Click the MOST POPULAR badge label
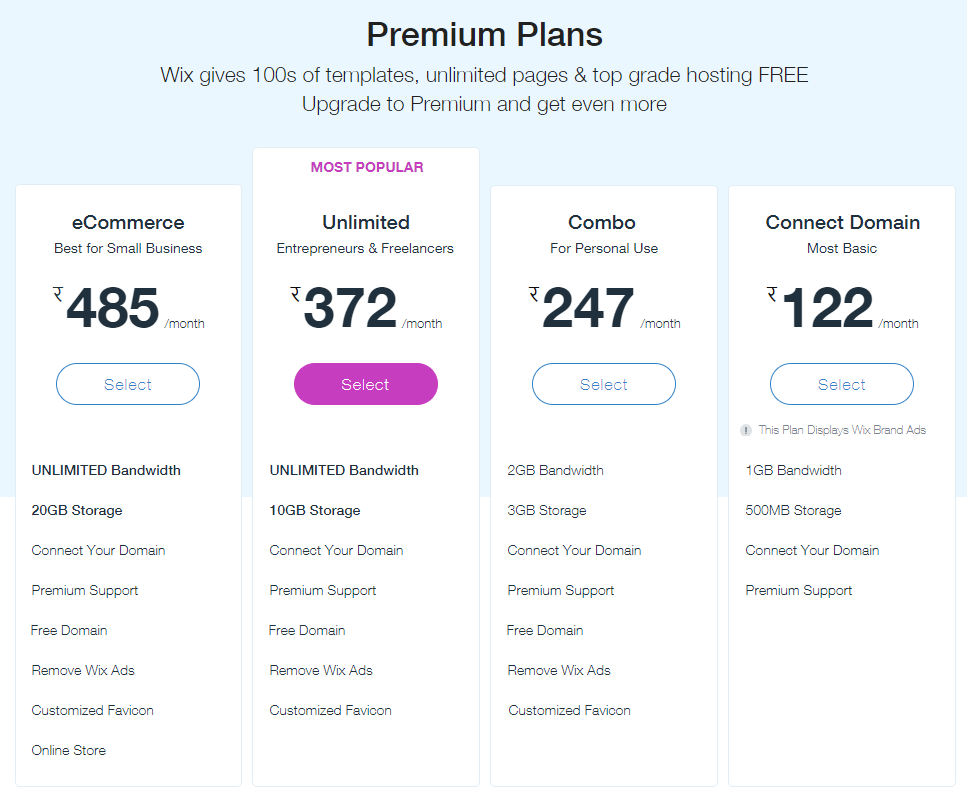This screenshot has height=797, width=967. click(367, 167)
